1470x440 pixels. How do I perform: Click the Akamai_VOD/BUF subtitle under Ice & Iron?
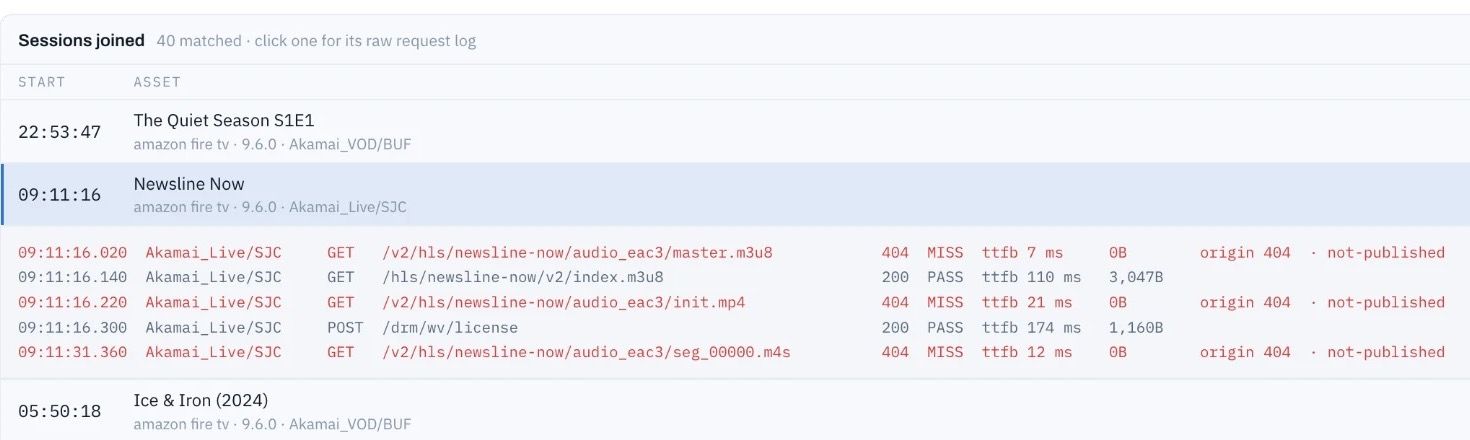coord(350,424)
